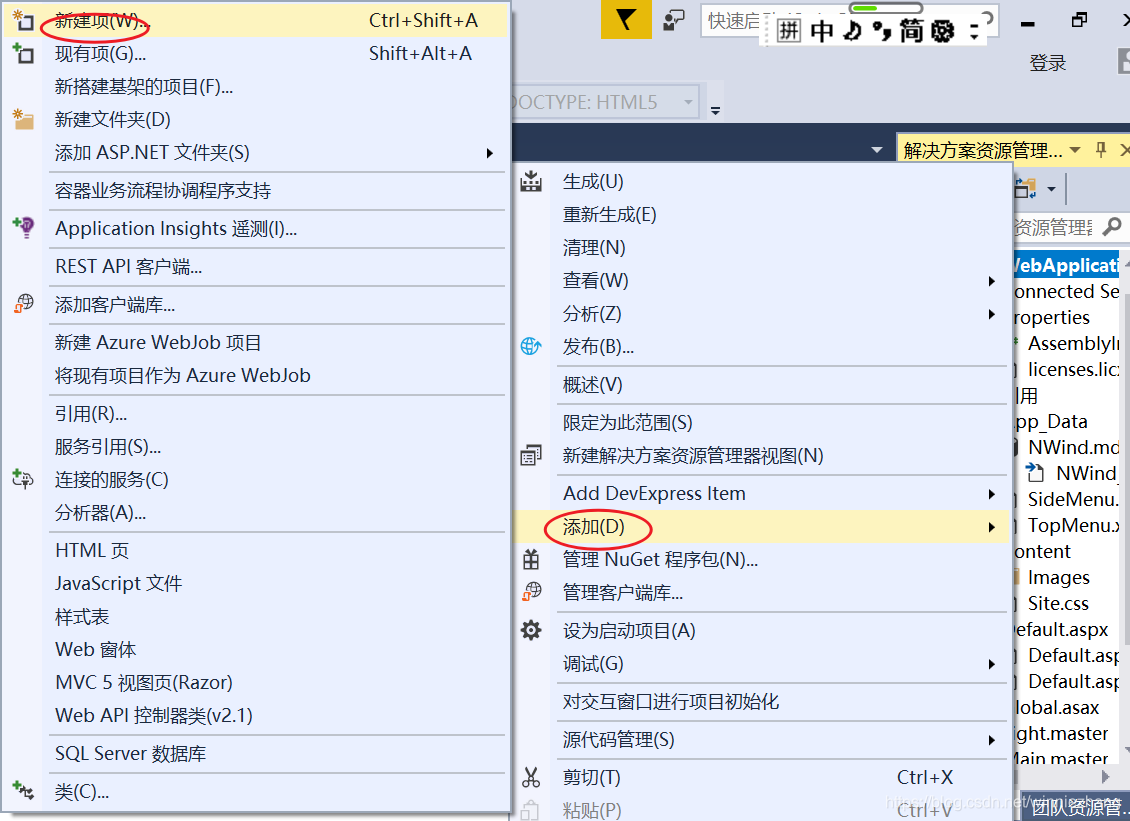Viewport: 1130px width, 821px height.
Task: Select MVC 5 视图页(Razor) entry
Action: click(x=255, y=683)
